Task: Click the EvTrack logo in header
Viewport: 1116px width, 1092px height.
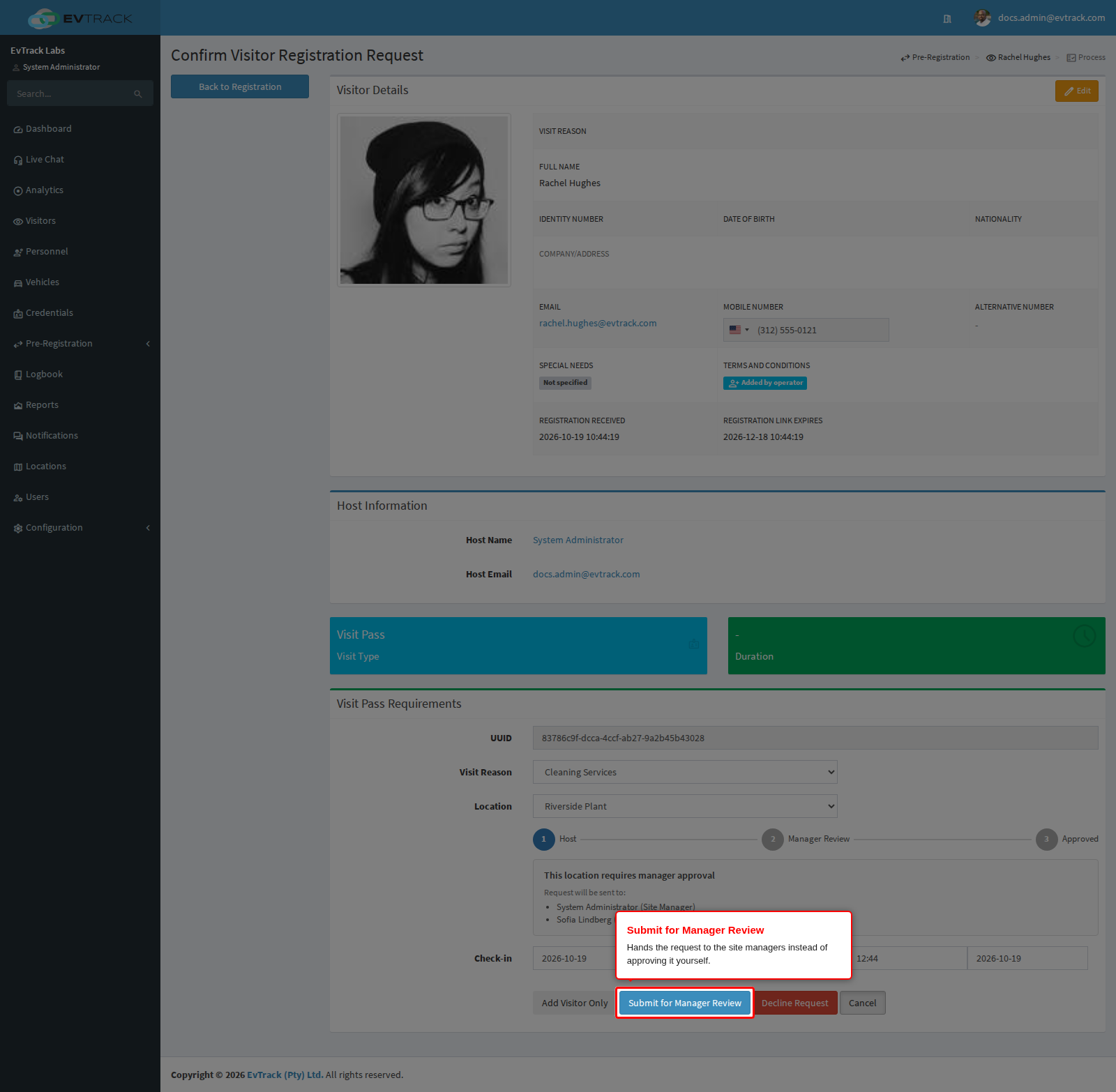Action: [80, 18]
